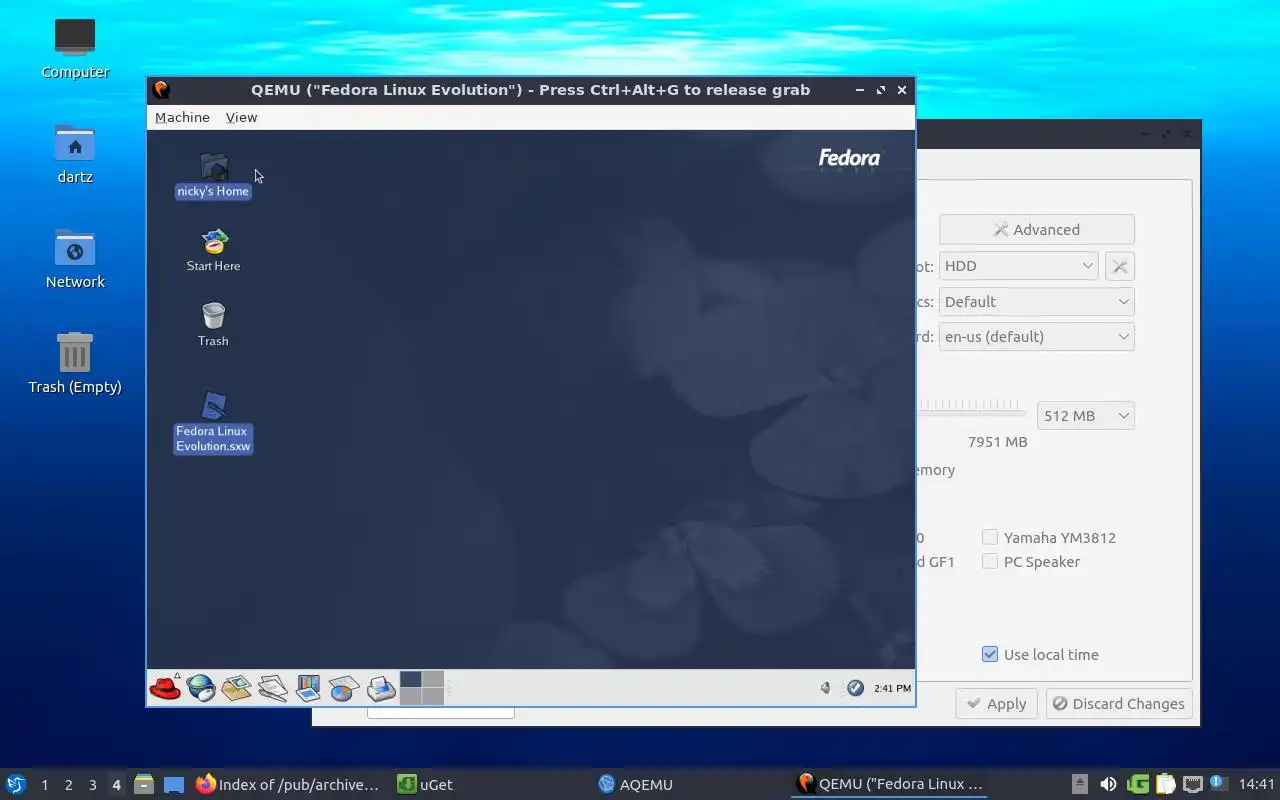Click the network tray icon
Screen dimensions: 1280x800
click(1192, 784)
